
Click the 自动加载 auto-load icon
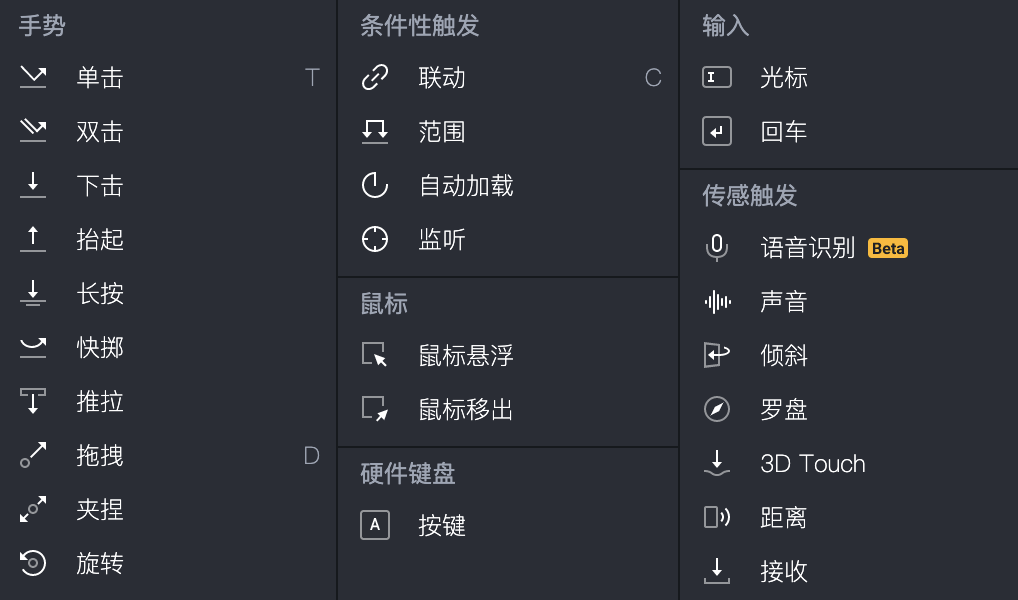tap(375, 186)
